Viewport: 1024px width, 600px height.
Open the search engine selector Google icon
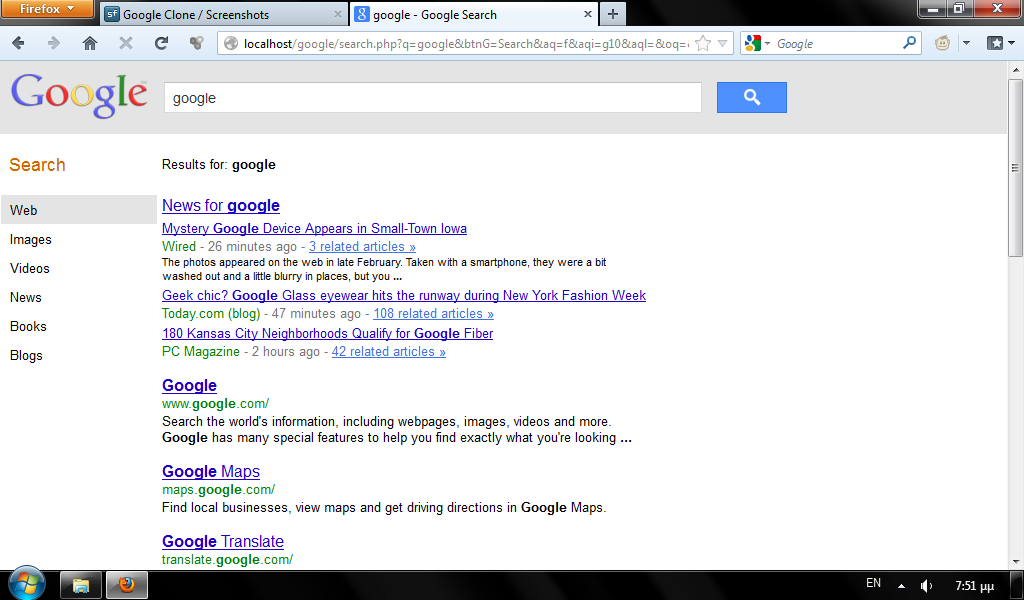click(x=758, y=44)
